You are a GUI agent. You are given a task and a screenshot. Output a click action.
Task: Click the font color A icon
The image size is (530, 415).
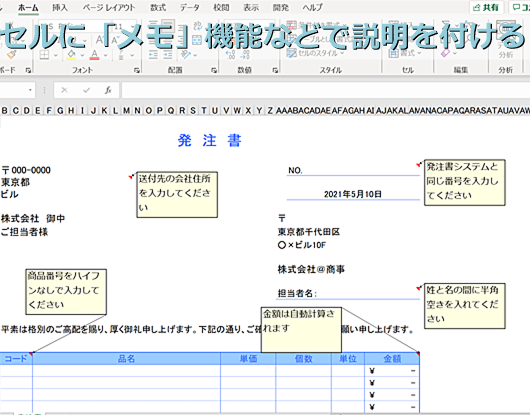pyautogui.click(x=95, y=55)
